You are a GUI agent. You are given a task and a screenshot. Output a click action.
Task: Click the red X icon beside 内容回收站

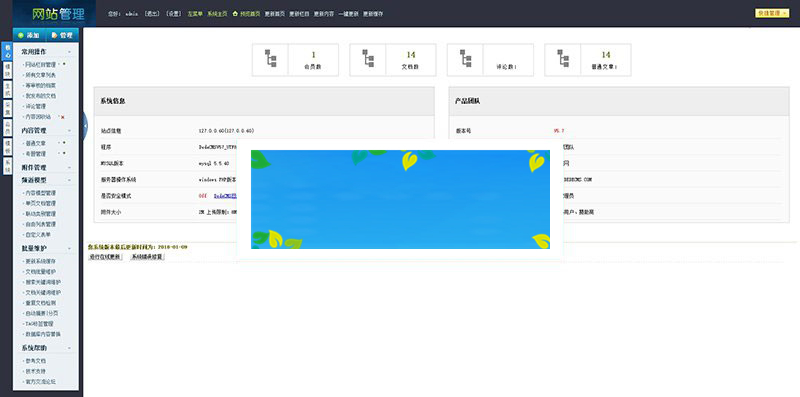[63, 117]
